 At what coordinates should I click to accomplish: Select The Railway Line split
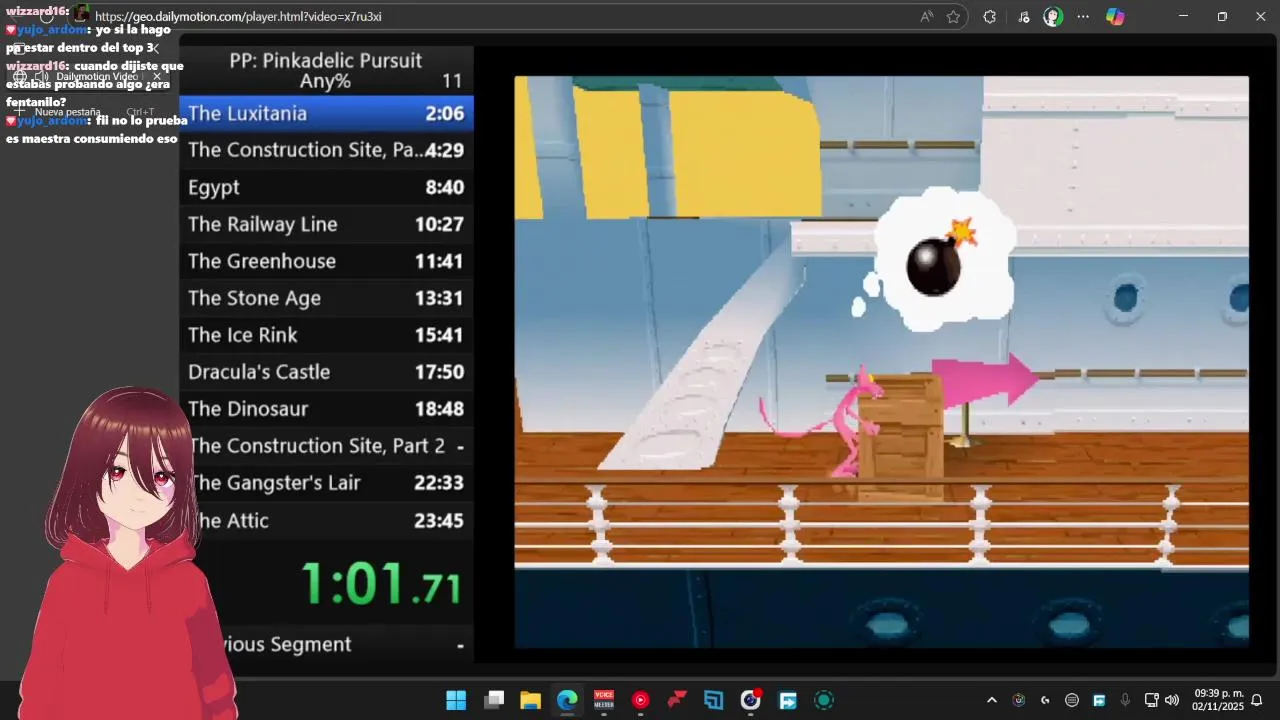click(x=326, y=224)
